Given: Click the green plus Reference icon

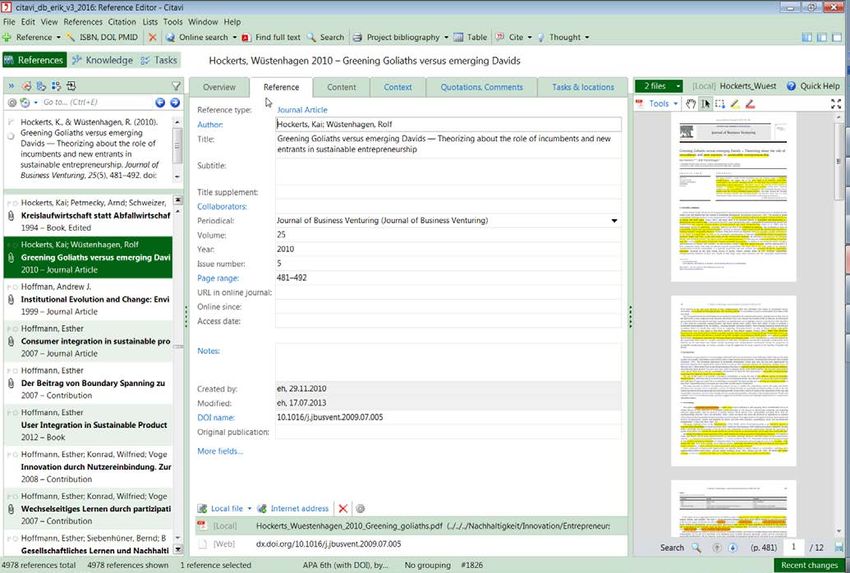Looking at the screenshot, I should pyautogui.click(x=7, y=37).
